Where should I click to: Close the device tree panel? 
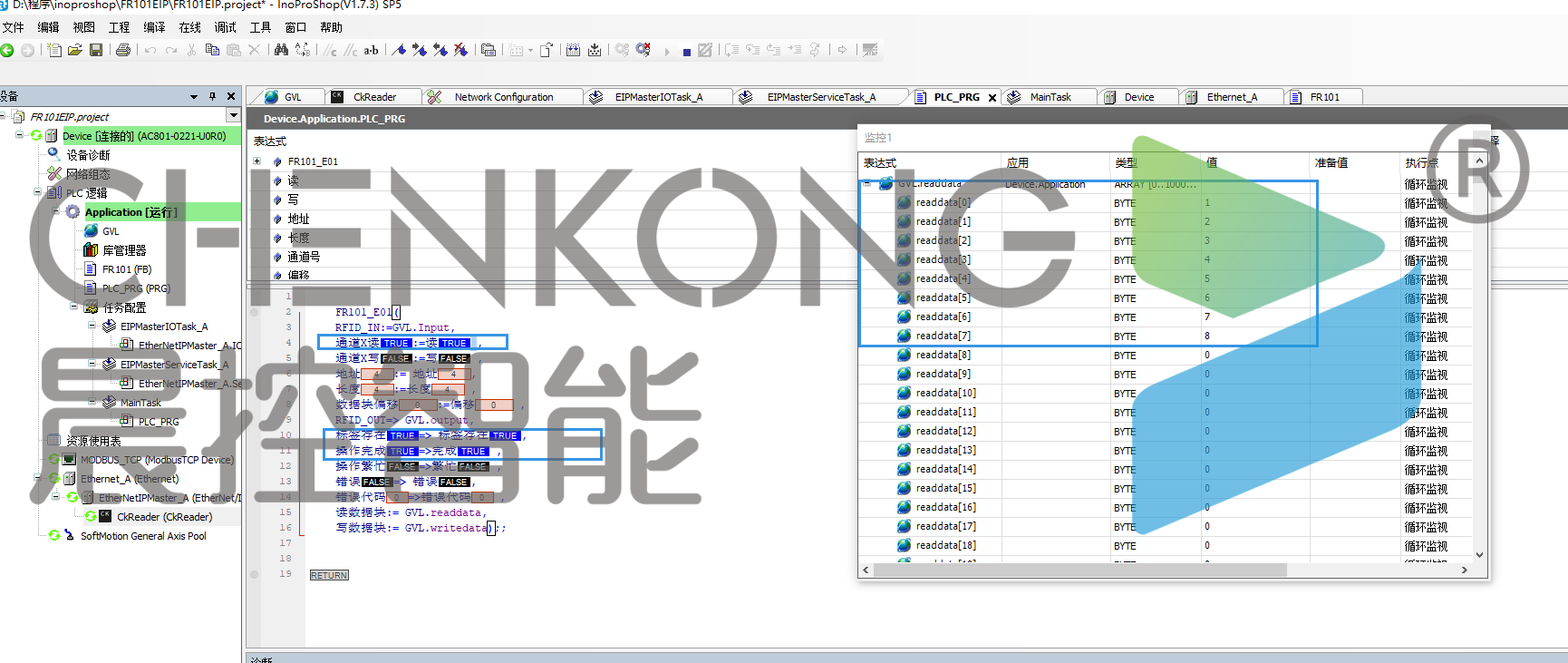coord(231,96)
